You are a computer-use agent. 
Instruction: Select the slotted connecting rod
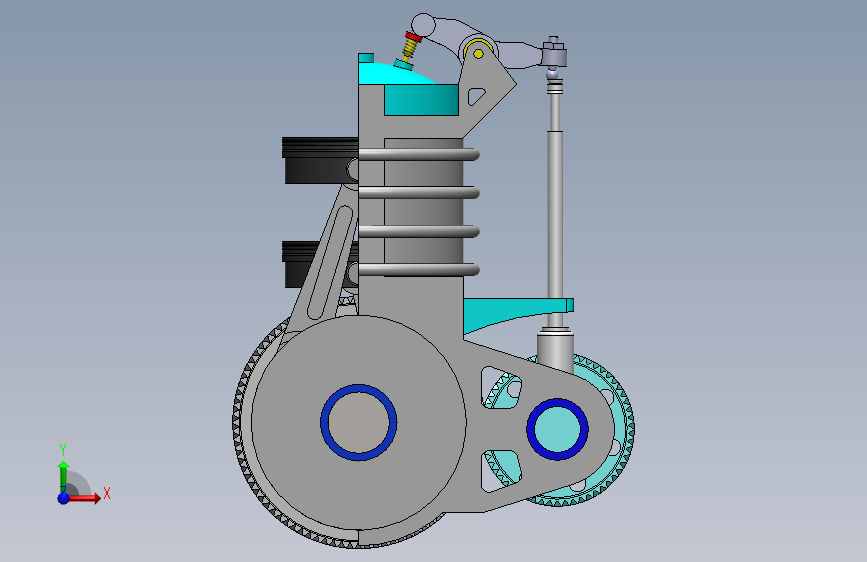pyautogui.click(x=330, y=263)
